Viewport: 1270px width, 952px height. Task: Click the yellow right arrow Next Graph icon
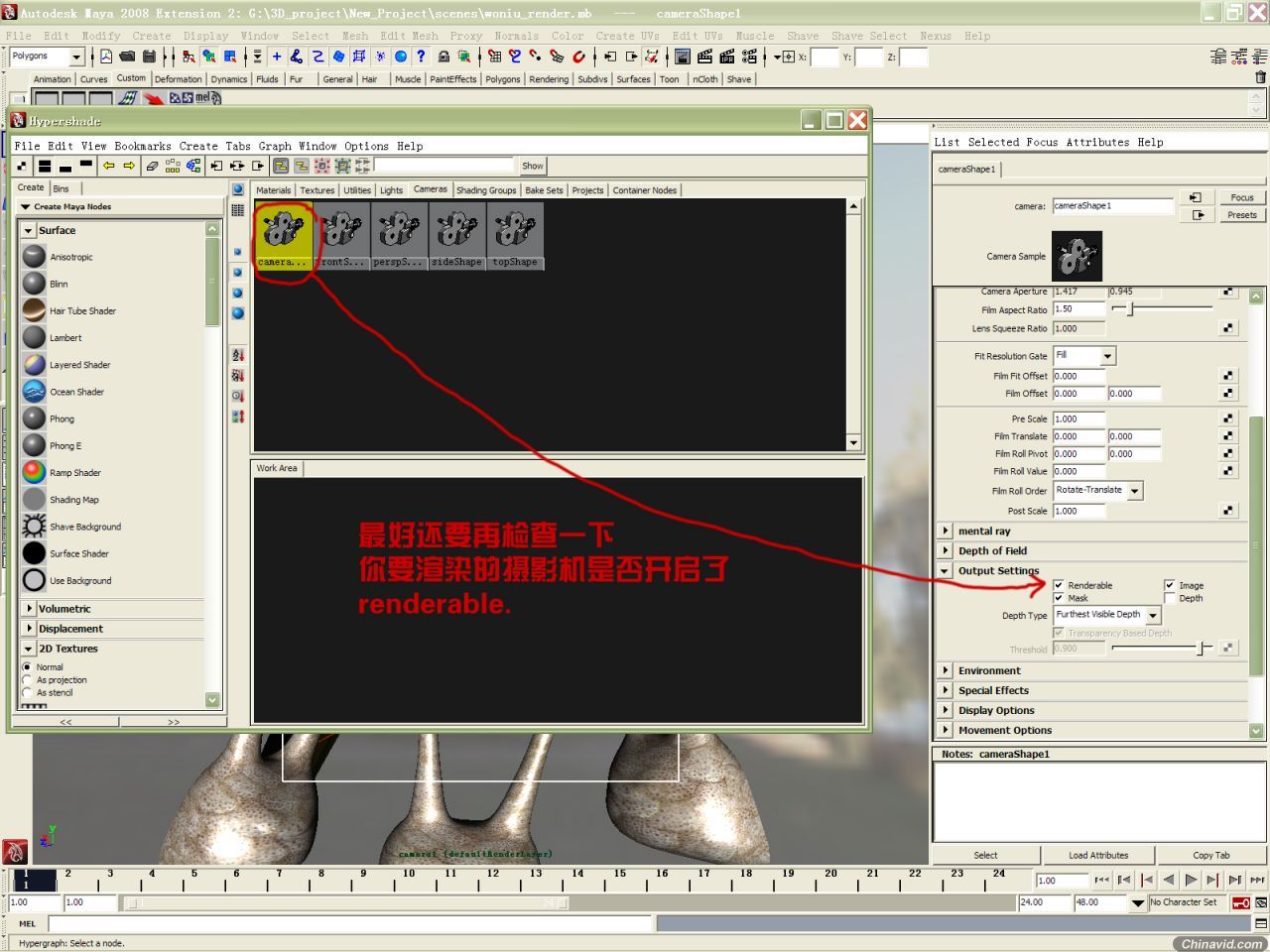point(129,166)
